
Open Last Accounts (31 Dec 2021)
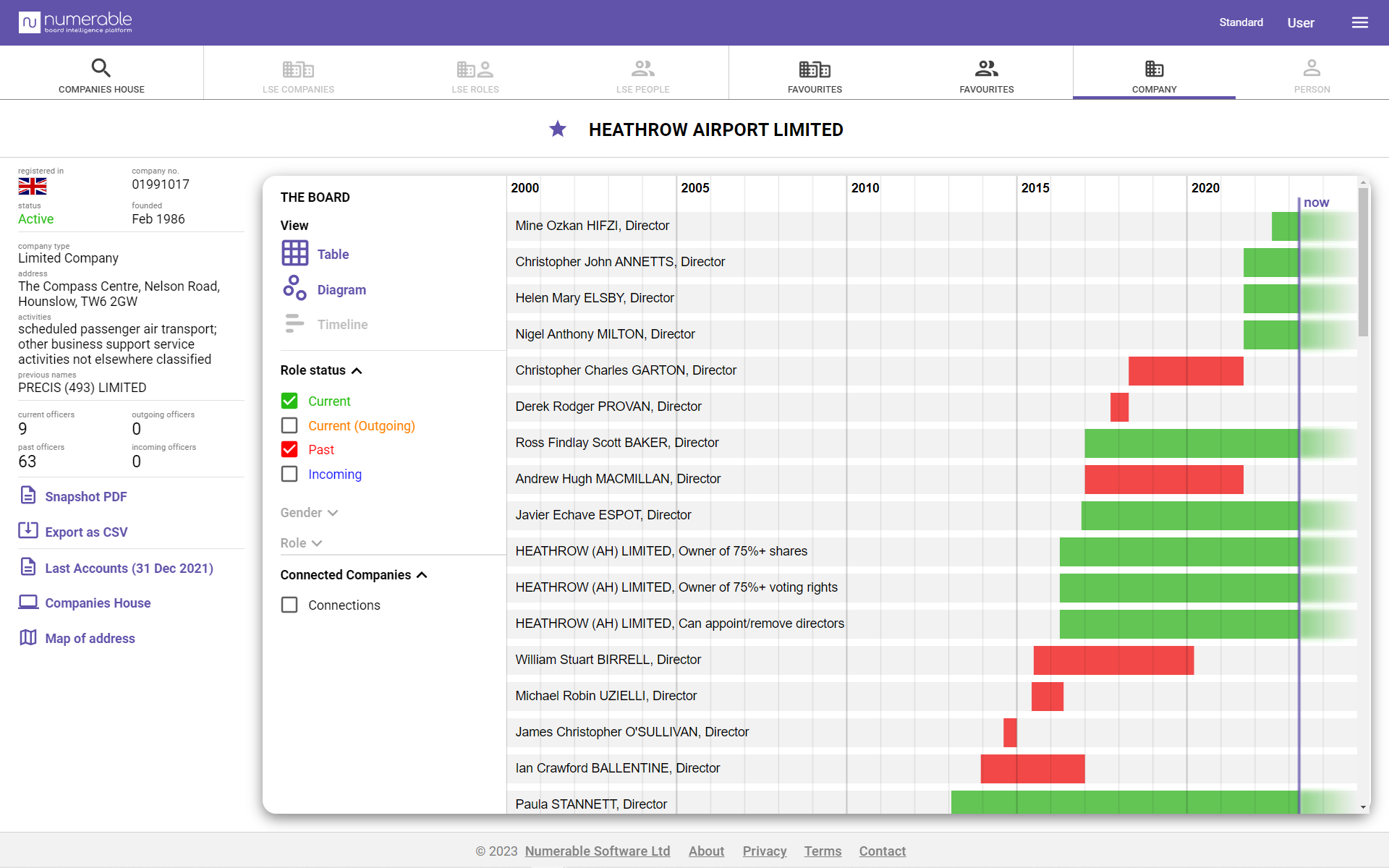click(129, 569)
